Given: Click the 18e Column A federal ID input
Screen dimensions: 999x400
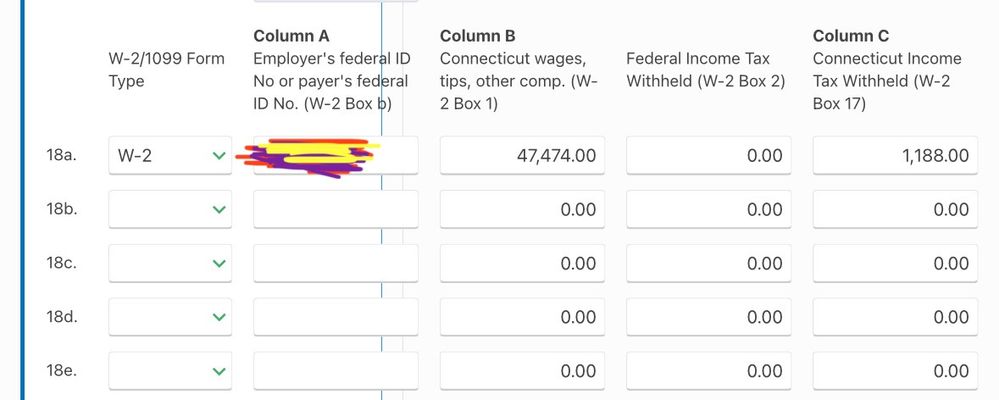Looking at the screenshot, I should point(335,371).
